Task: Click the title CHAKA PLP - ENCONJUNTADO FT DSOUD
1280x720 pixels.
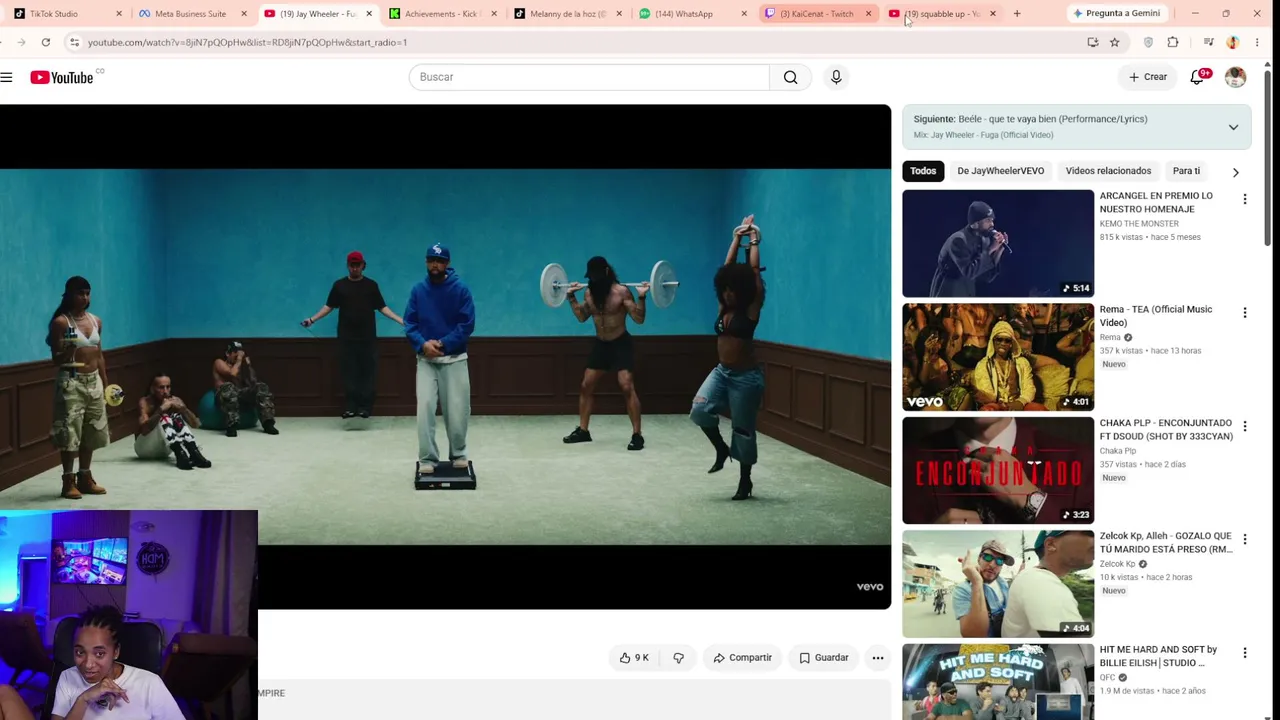Action: [x=1166, y=430]
